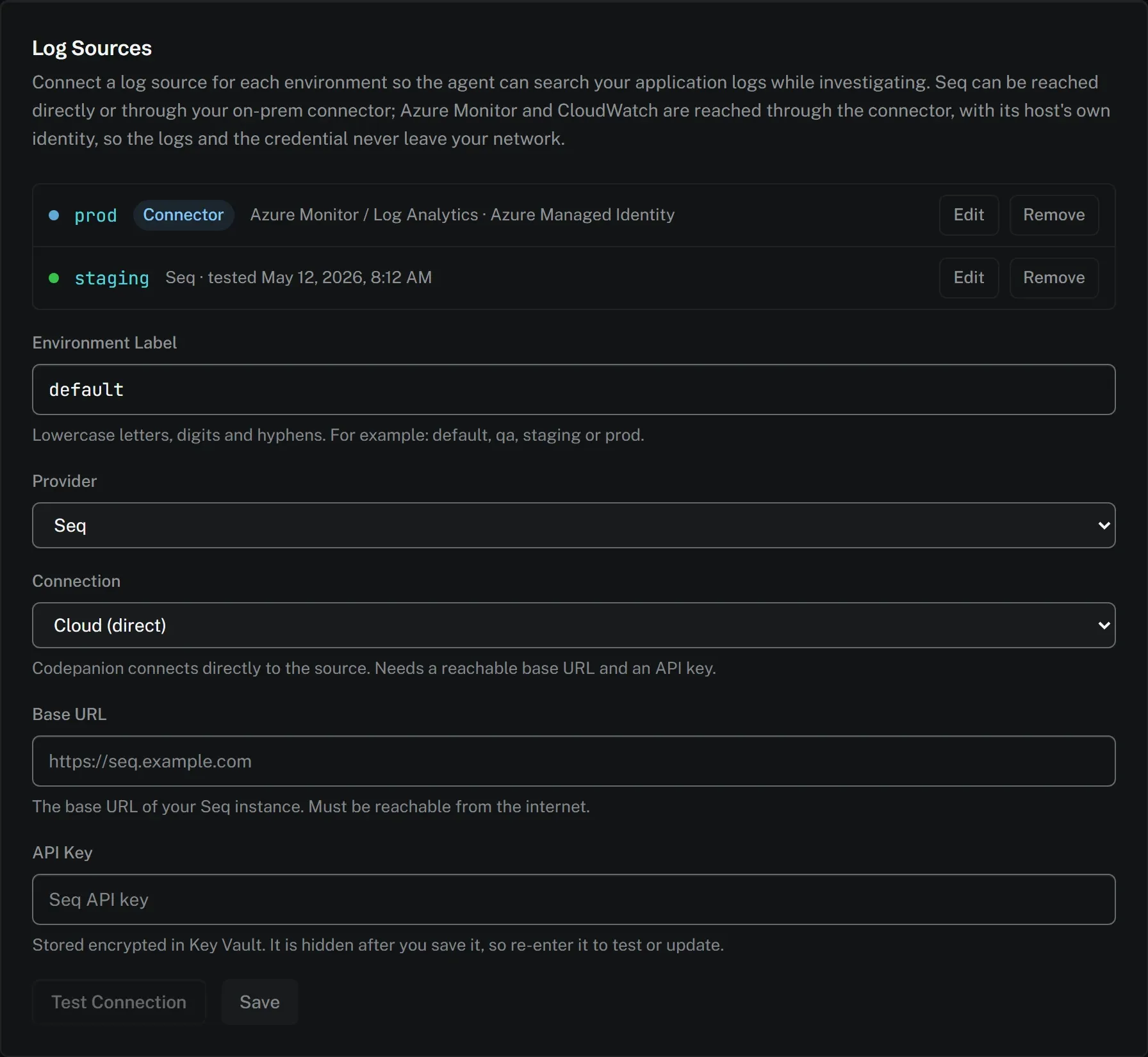Click 'Seq · tested May 12, 2026, 8:12 AM' text

point(299,277)
